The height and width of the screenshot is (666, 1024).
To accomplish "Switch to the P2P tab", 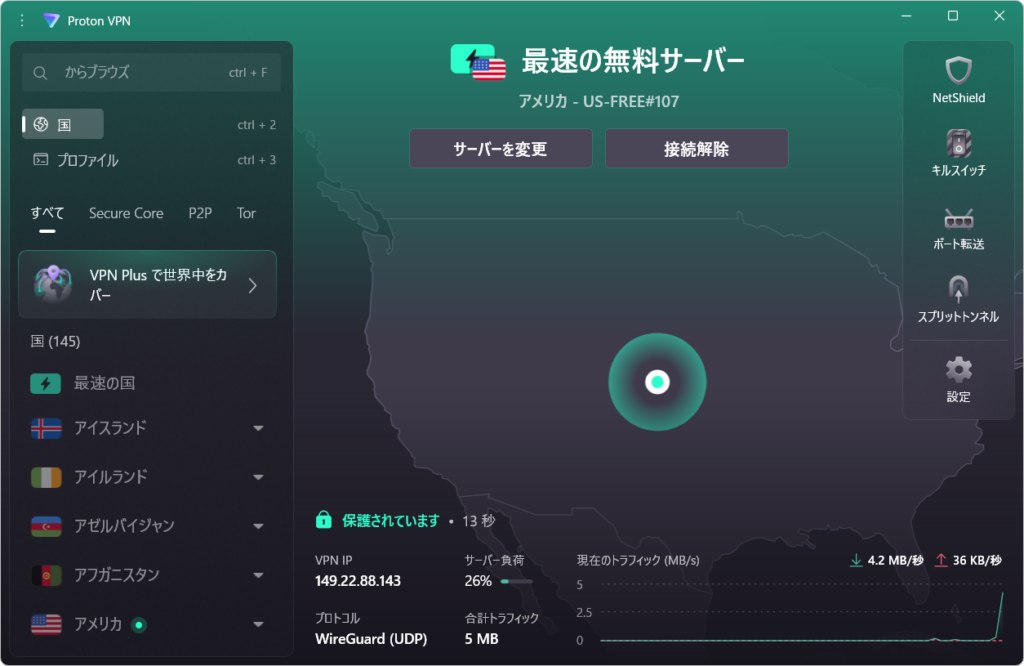I will [200, 213].
